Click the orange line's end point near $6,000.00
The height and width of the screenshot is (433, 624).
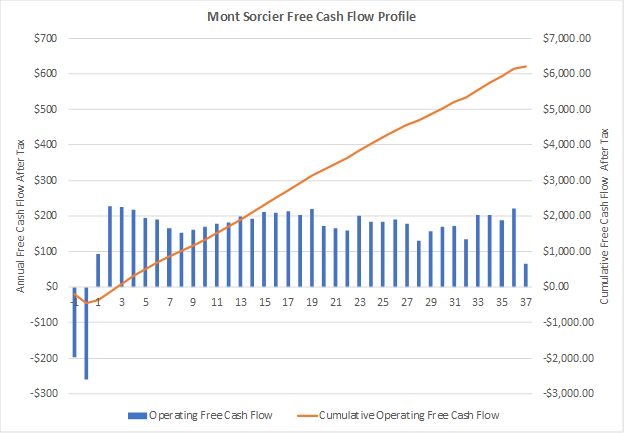click(526, 66)
